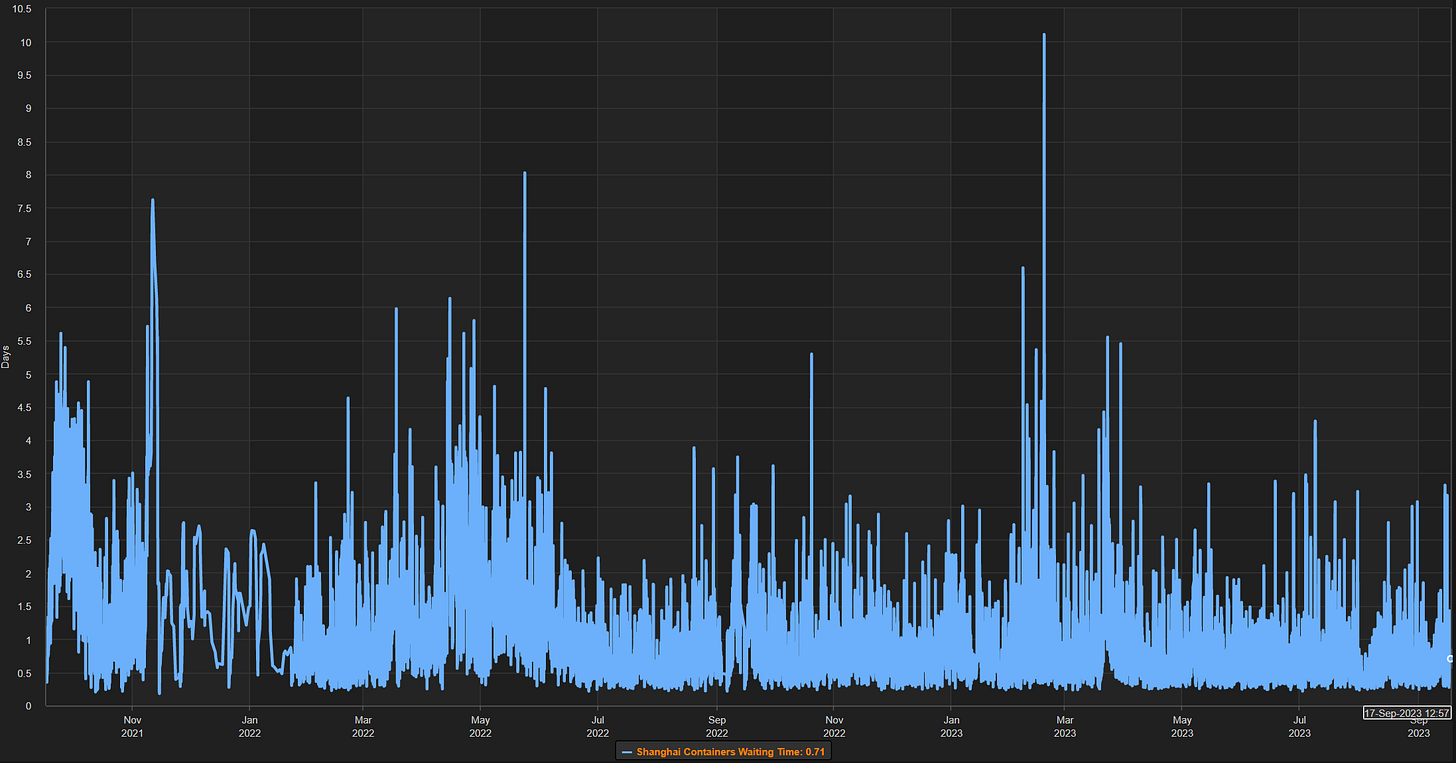
Task: Click the 8 y-axis label
Action: [x=29, y=175]
